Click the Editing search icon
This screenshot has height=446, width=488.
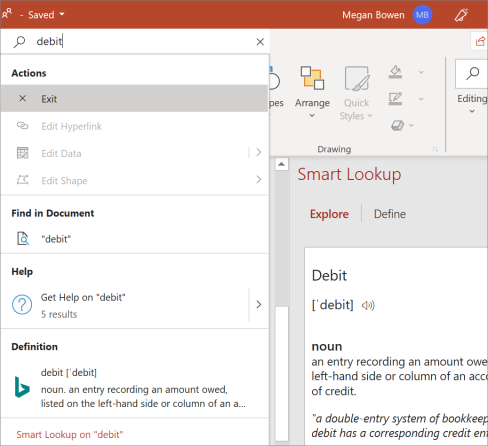coord(473,74)
